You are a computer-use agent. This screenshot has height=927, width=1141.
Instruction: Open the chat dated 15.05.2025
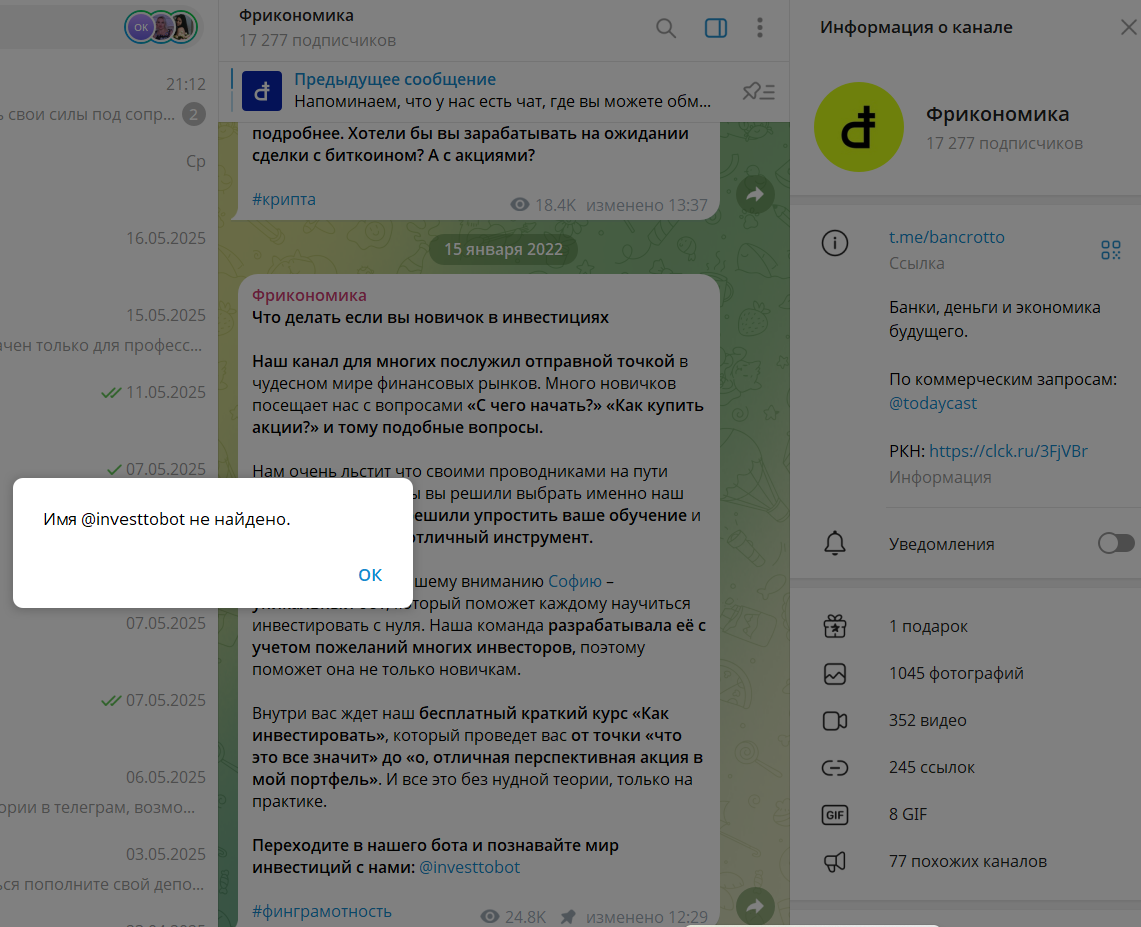pyautogui.click(x=109, y=330)
